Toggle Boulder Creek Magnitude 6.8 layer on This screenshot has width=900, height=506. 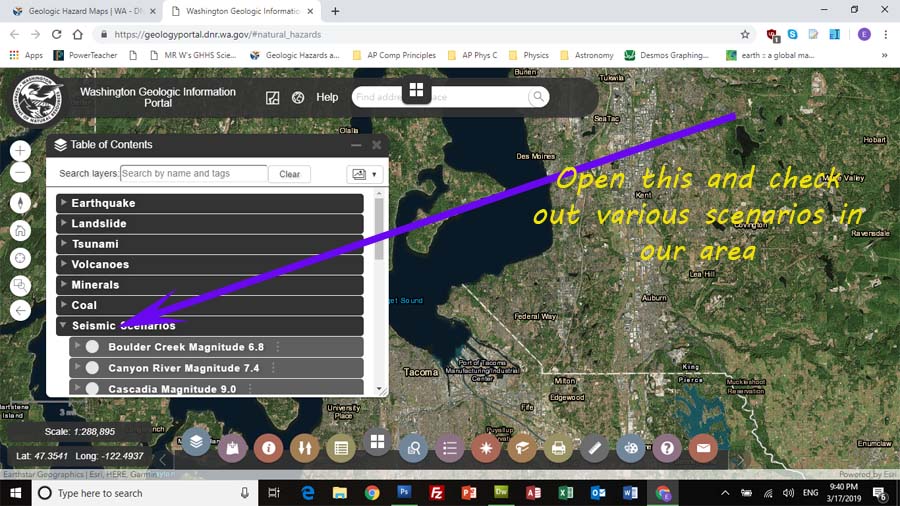92,347
